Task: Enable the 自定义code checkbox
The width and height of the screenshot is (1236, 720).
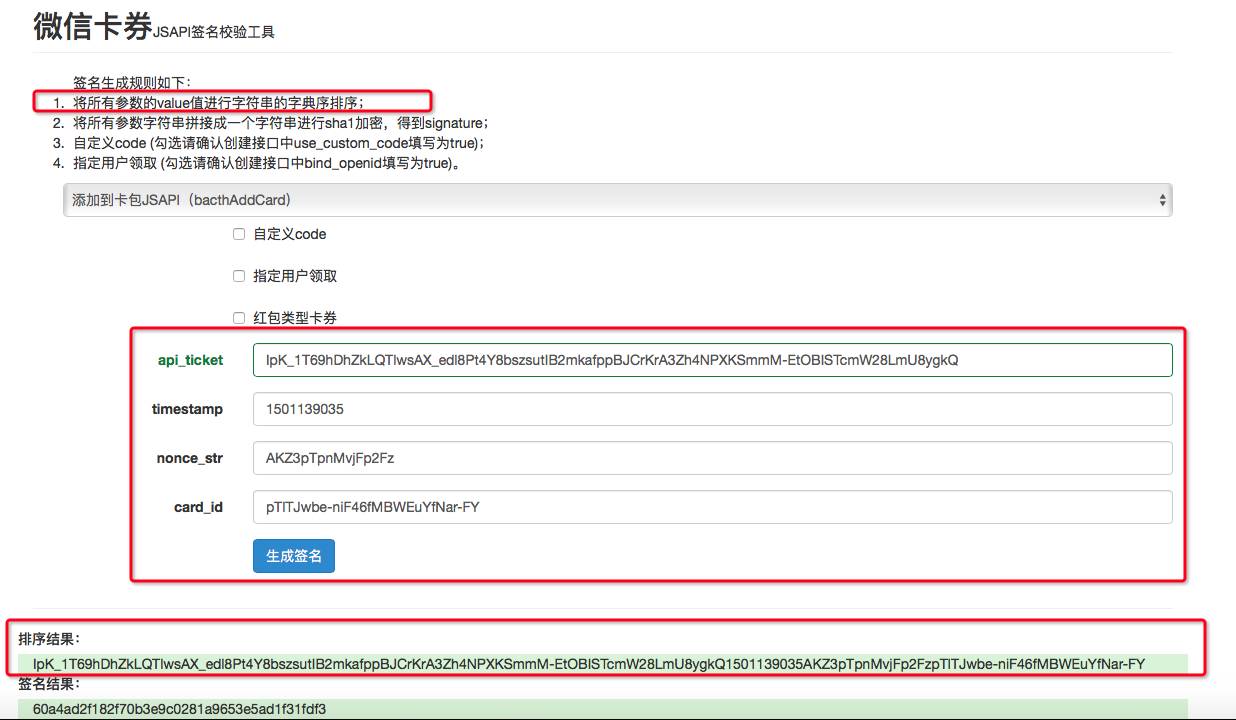Action: (239, 234)
